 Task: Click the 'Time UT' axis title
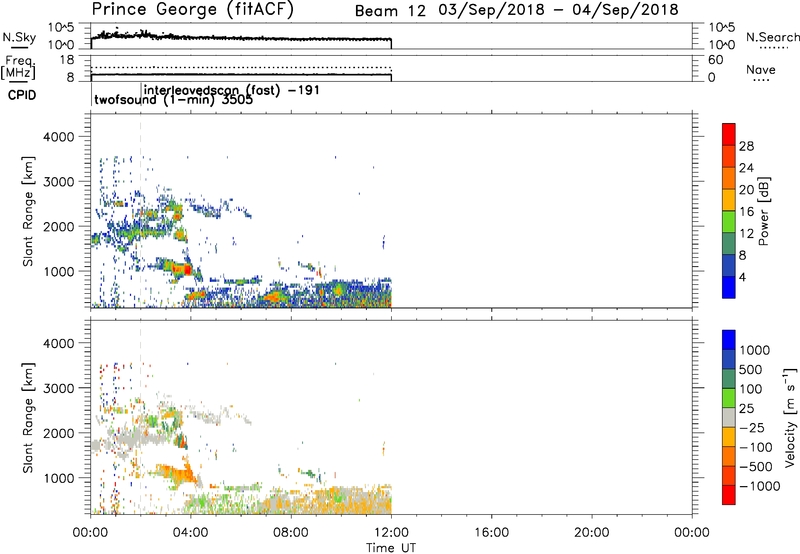pos(391,548)
